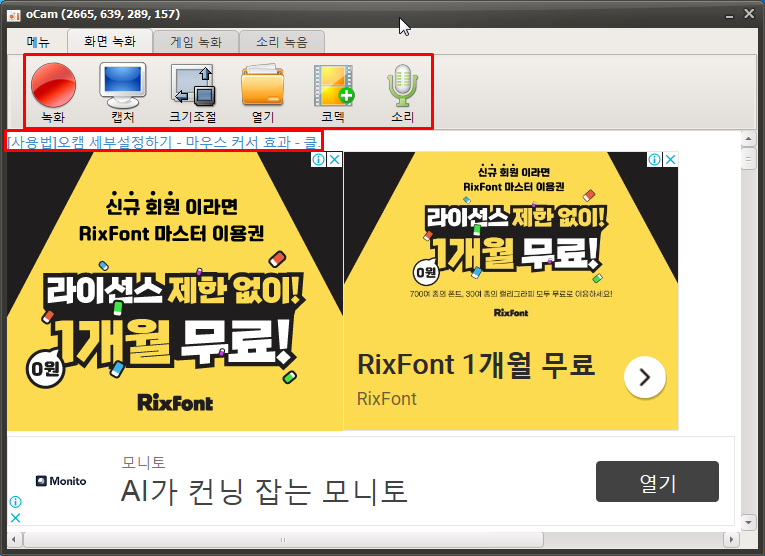Open the recordings folder with the 열기 icon
Screen dimensions: 765x556
[x=262, y=92]
